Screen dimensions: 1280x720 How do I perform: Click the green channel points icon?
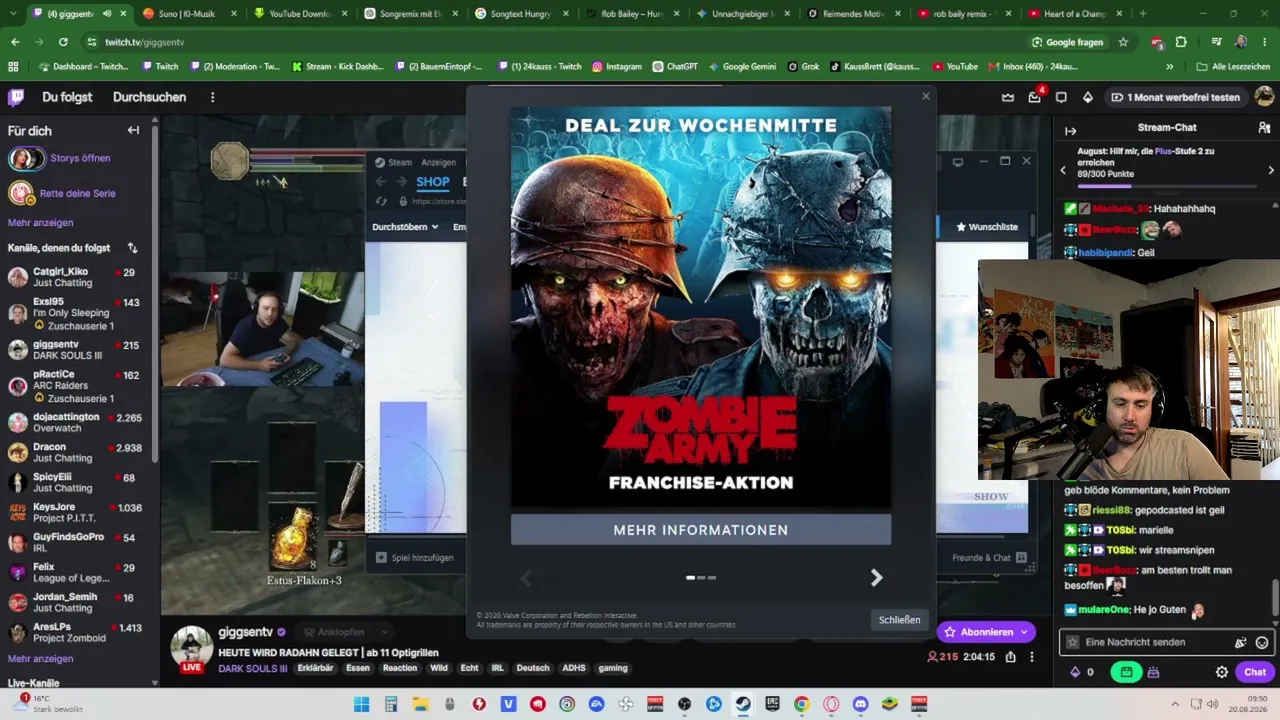click(1126, 672)
